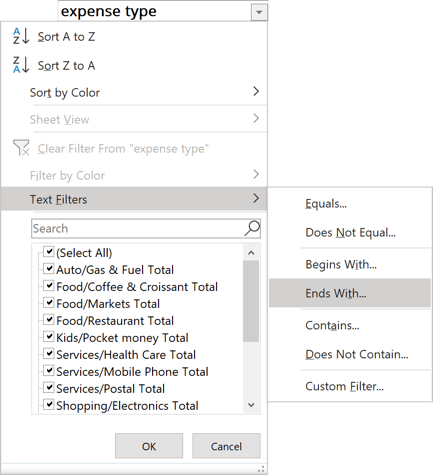The image size is (433, 475).
Task: Expand the Text Filters submenu arrow
Action: point(256,198)
